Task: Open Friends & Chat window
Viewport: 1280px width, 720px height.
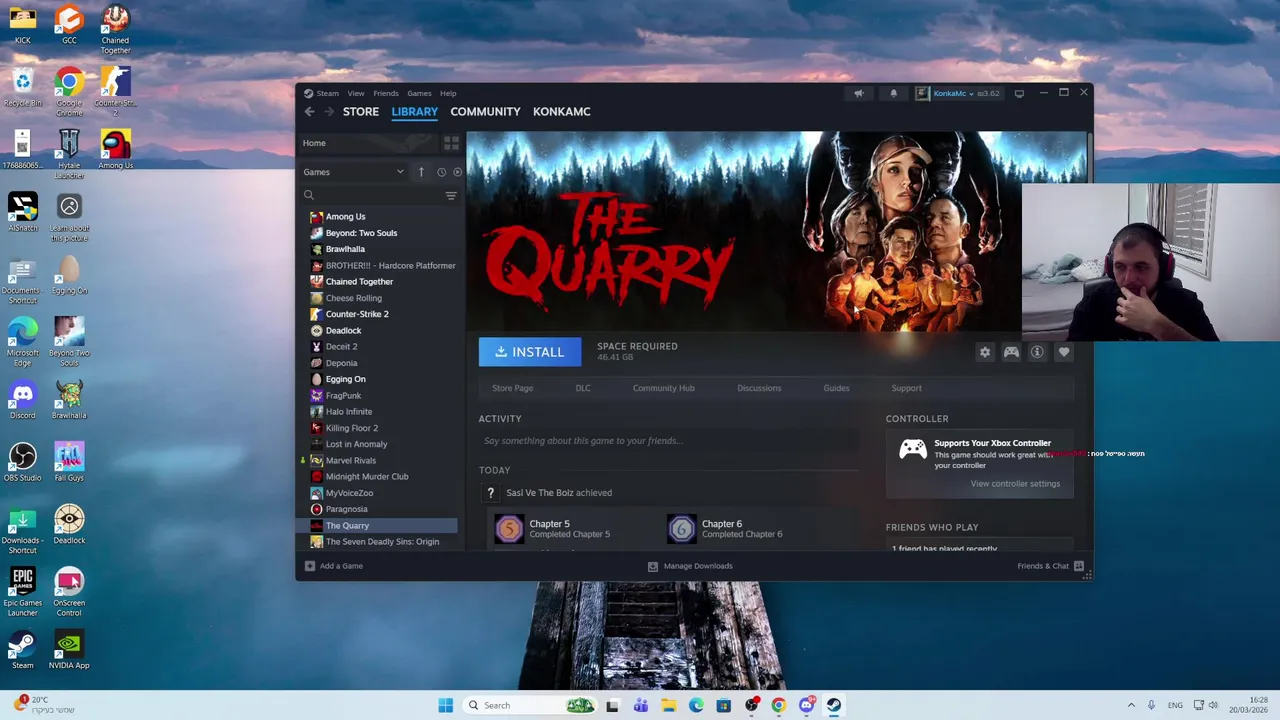Action: pyautogui.click(x=1048, y=566)
